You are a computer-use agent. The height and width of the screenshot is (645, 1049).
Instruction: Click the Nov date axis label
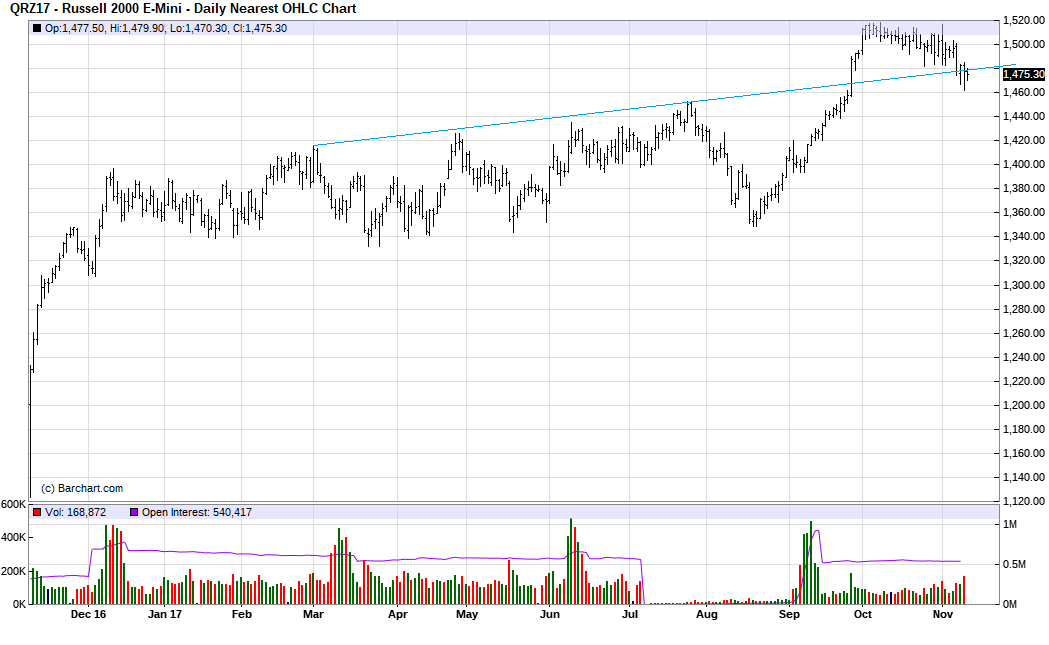(x=942, y=614)
